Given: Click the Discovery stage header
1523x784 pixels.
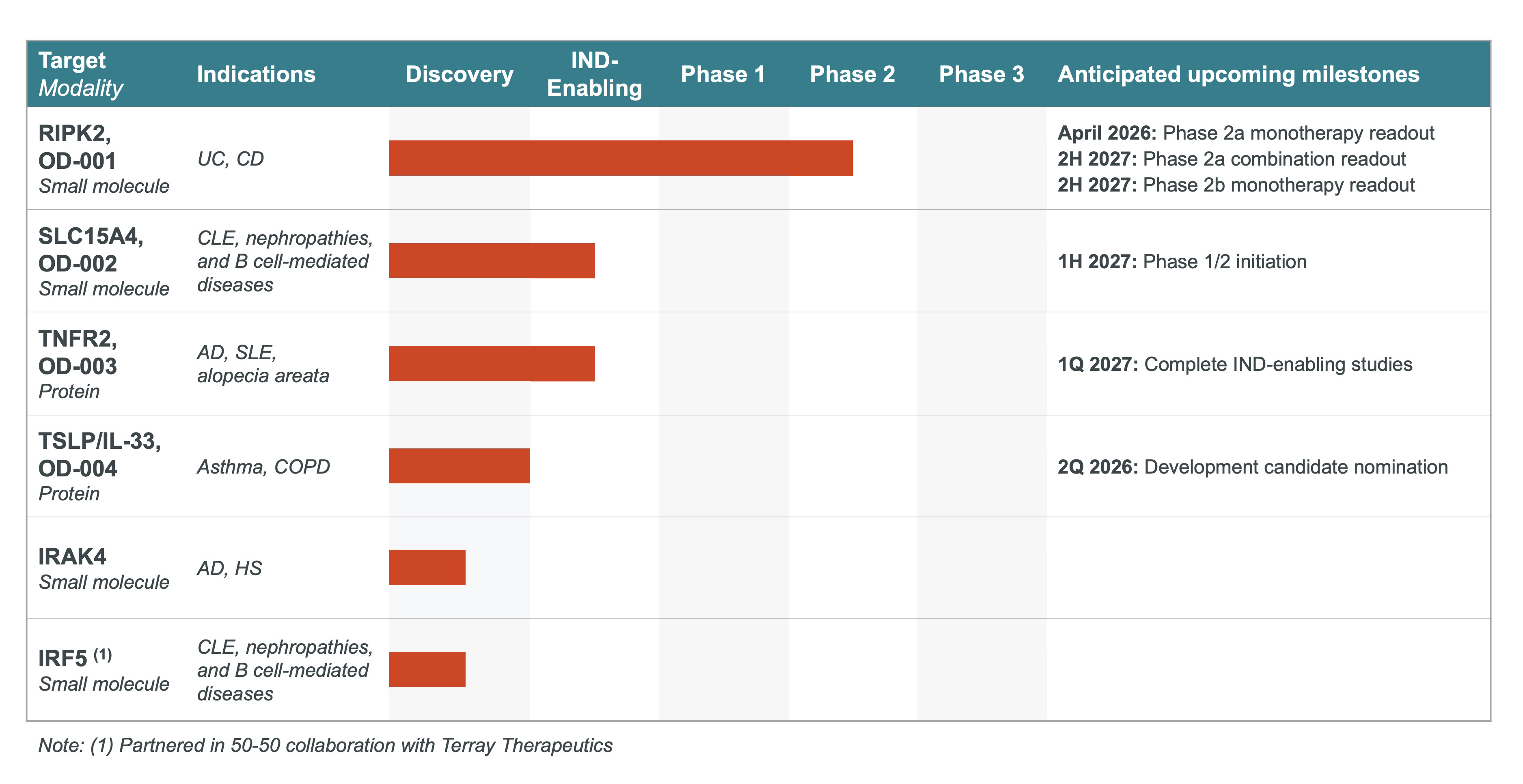Looking at the screenshot, I should click(x=459, y=74).
